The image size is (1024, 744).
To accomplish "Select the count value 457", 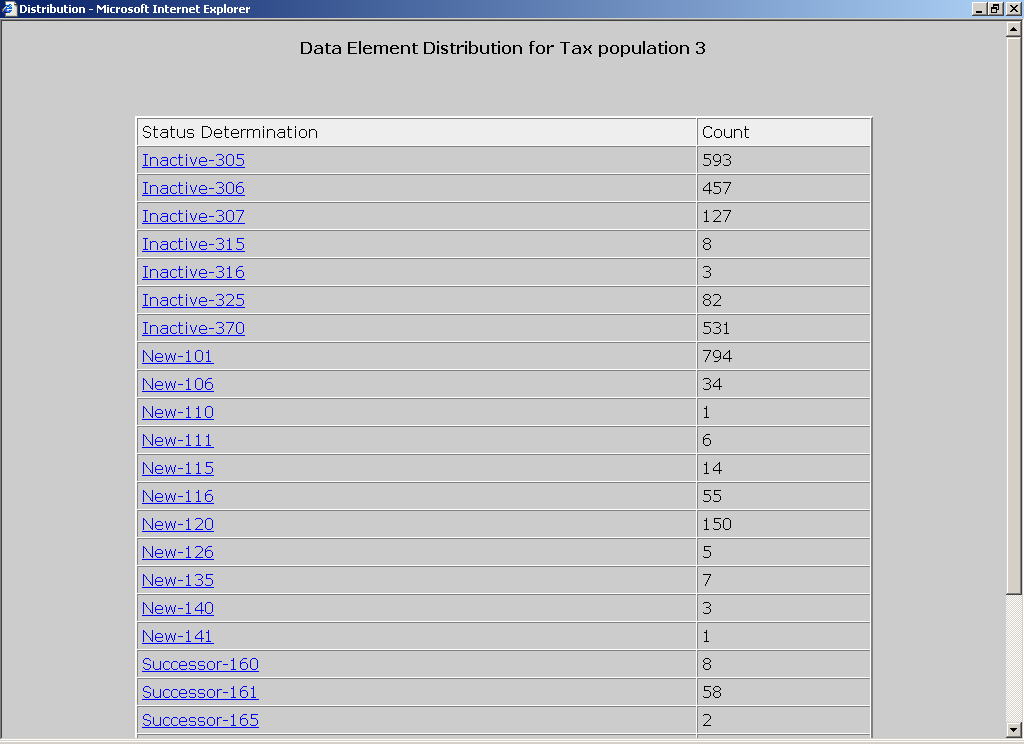I will point(717,188).
